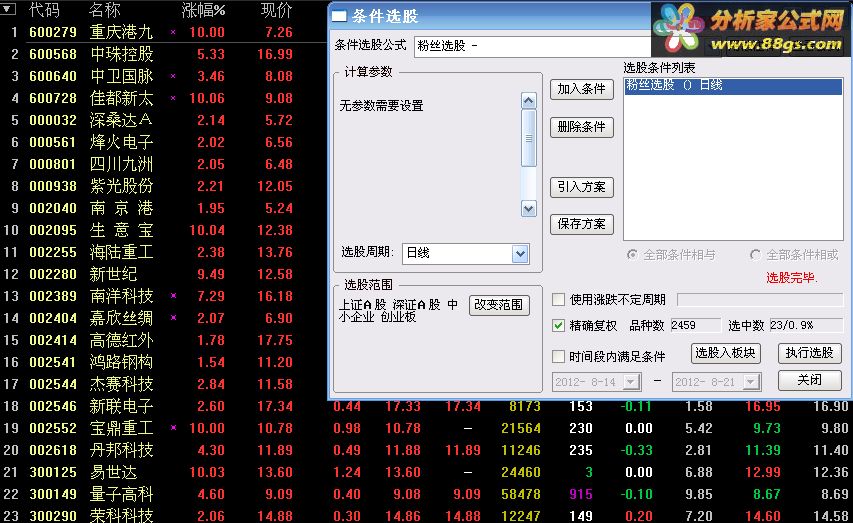Expand the end date 2012-8-21 dropdown
Viewport: 853px width, 523px height.
pos(751,382)
